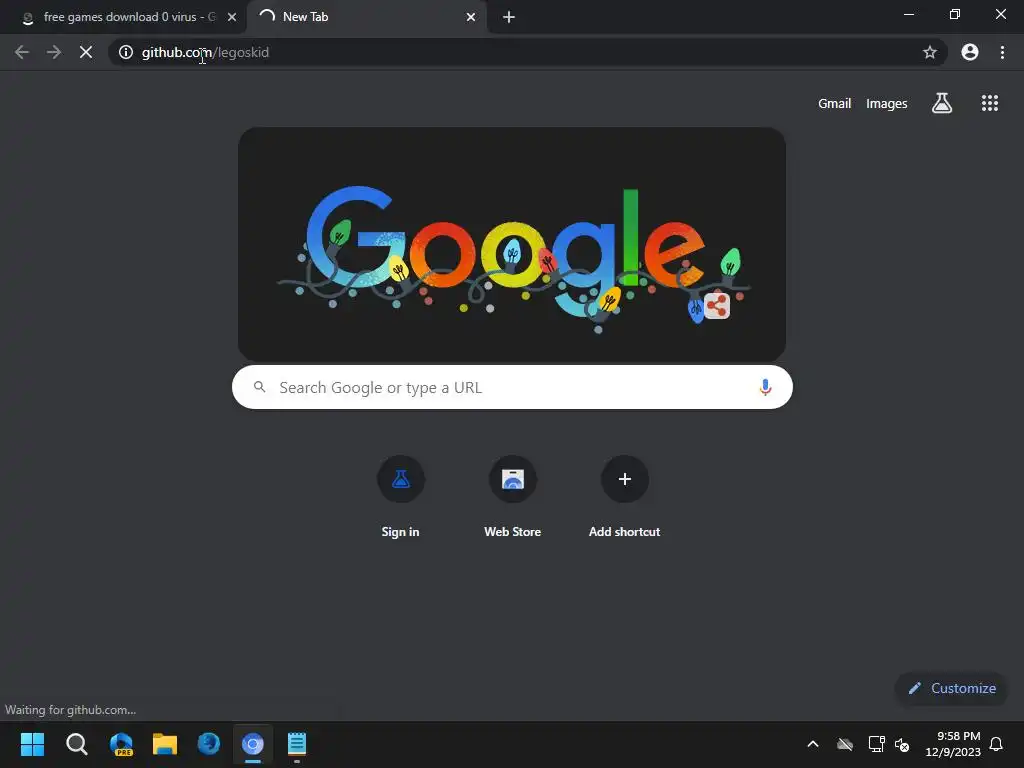
Task: Click Chromium icon on taskbar
Action: [x=253, y=744]
